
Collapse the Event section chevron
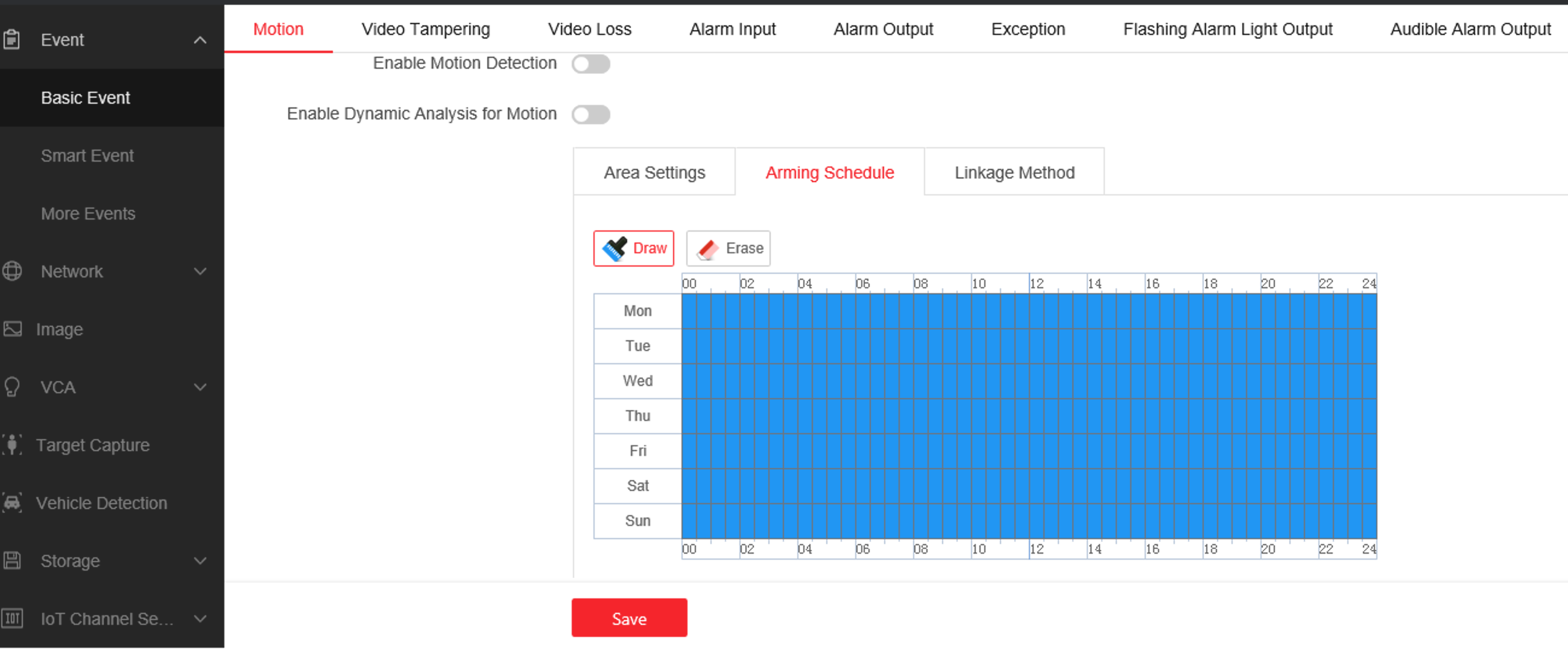(x=200, y=40)
